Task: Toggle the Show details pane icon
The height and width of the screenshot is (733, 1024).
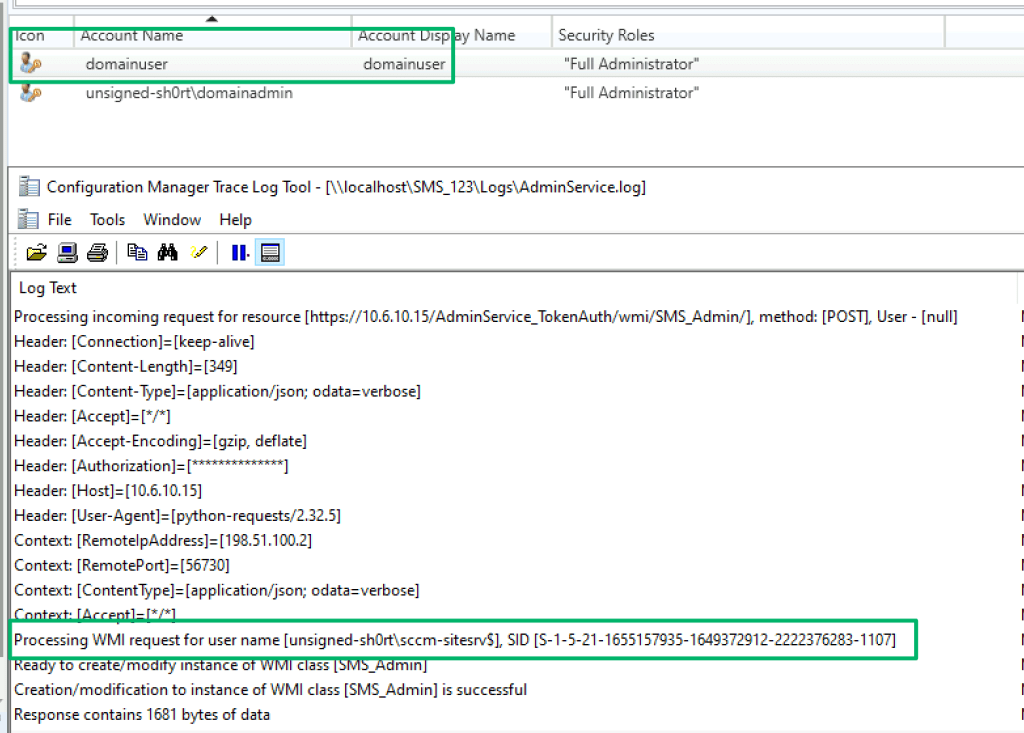Action: [269, 253]
